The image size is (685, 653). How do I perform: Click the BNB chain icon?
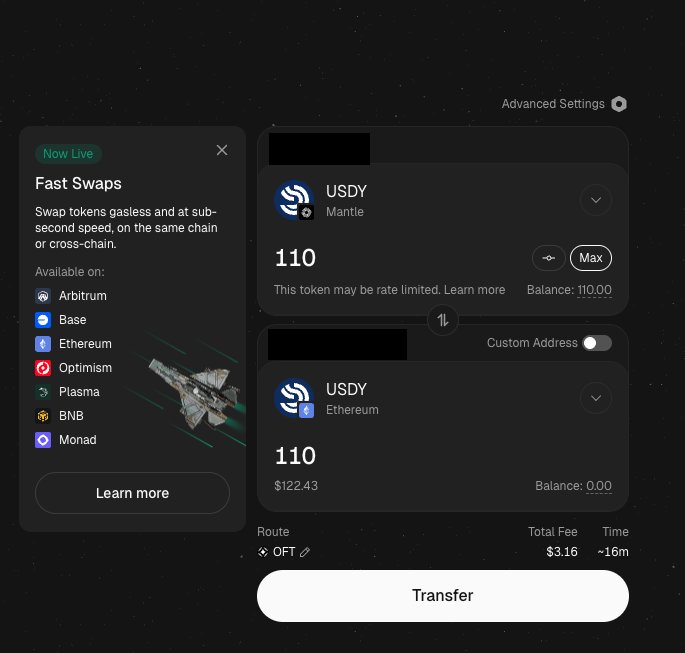pos(43,416)
